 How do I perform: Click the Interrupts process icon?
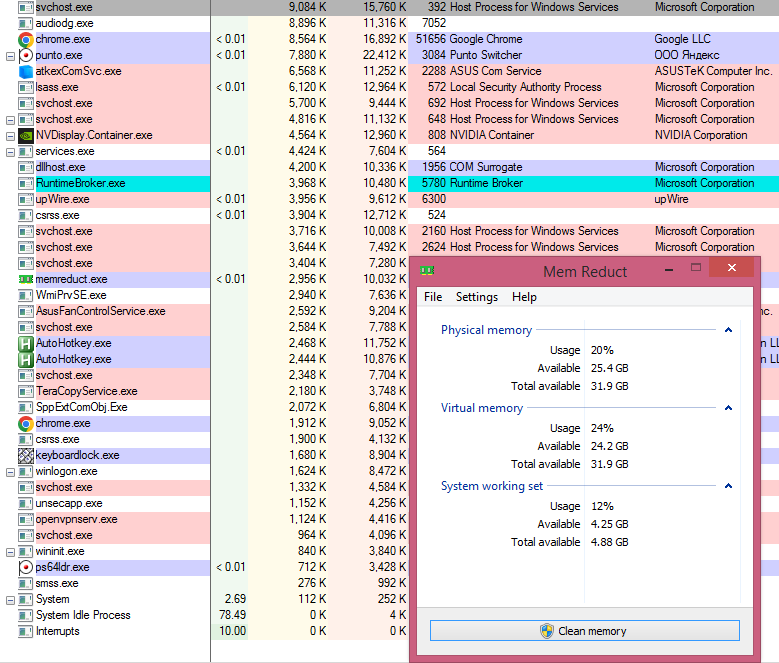pyautogui.click(x=26, y=632)
